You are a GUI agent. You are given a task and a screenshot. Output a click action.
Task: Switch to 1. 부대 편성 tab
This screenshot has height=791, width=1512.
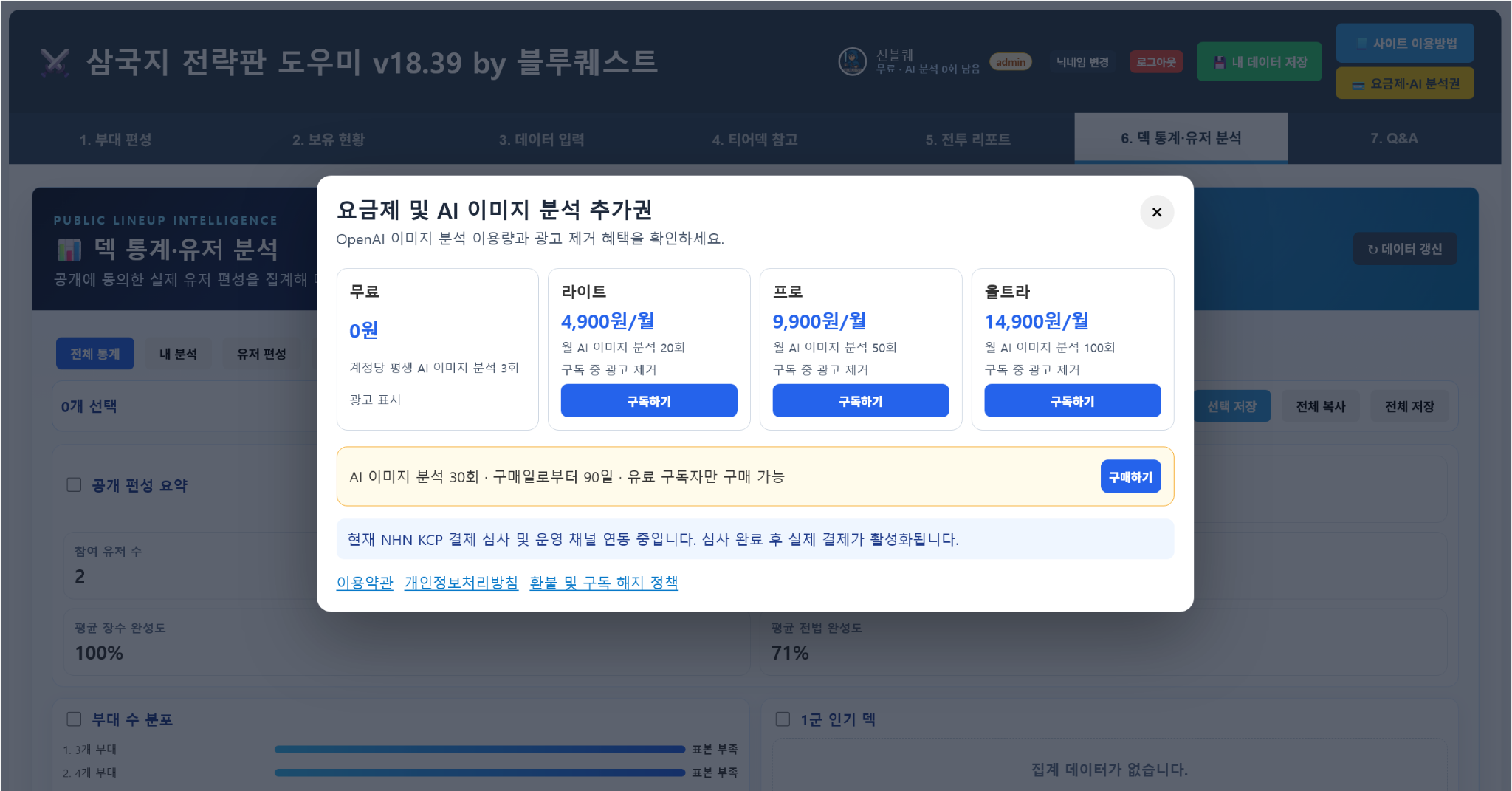[x=115, y=139]
